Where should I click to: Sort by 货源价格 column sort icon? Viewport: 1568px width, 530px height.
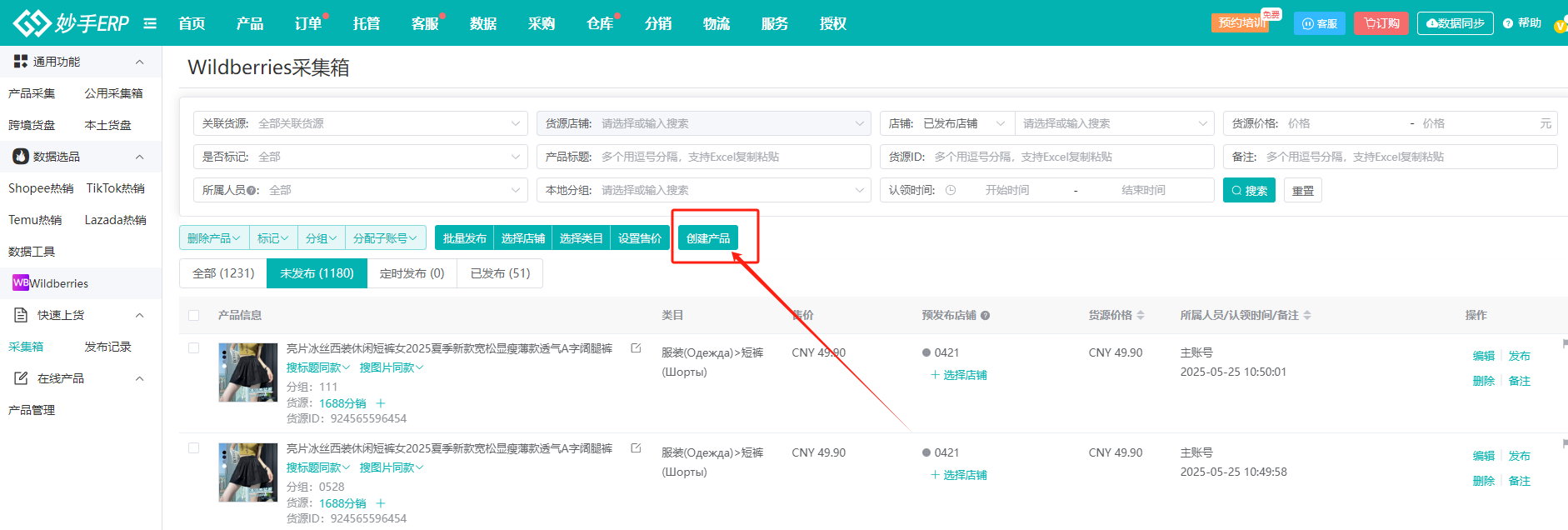(1141, 315)
